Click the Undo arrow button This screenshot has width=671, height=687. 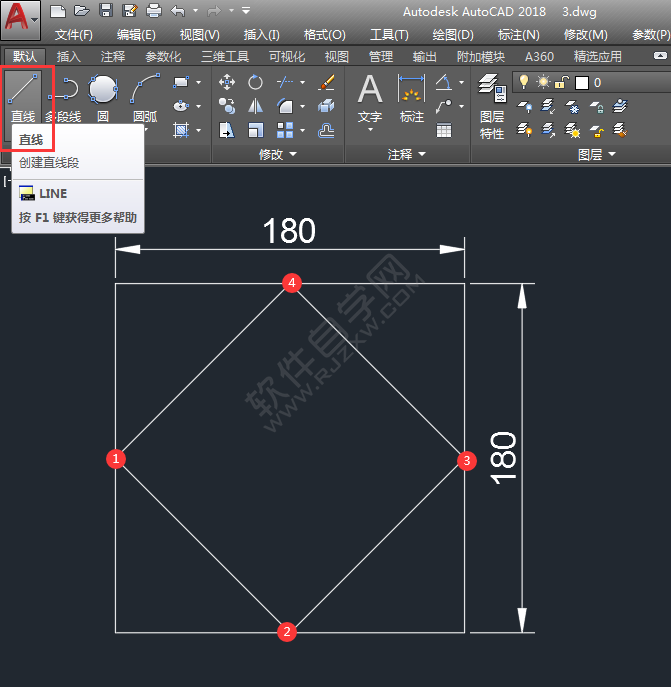tap(178, 10)
